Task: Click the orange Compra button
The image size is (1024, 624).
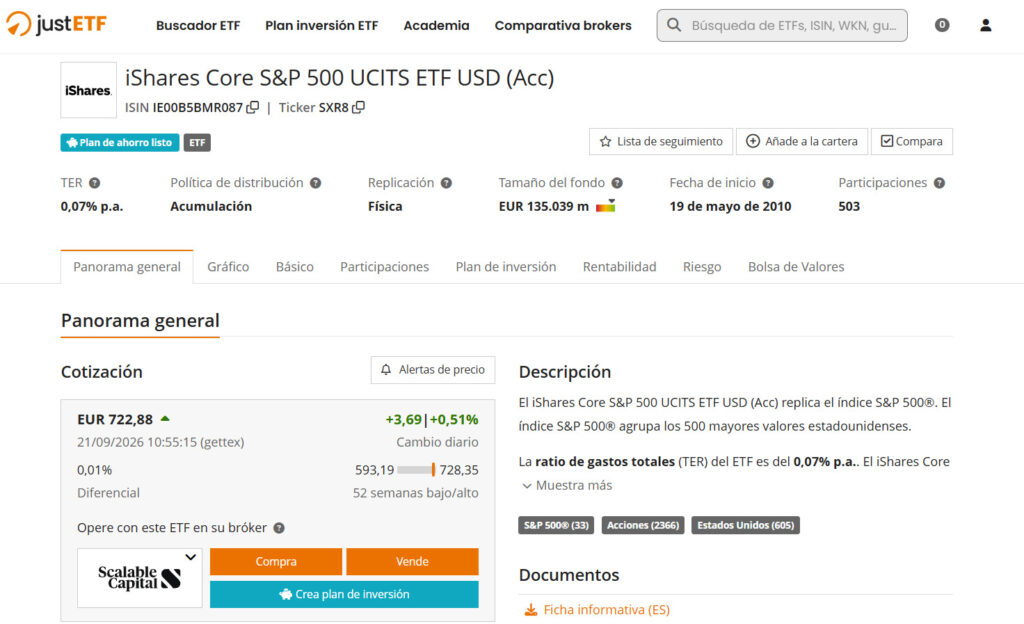Action: (x=276, y=561)
